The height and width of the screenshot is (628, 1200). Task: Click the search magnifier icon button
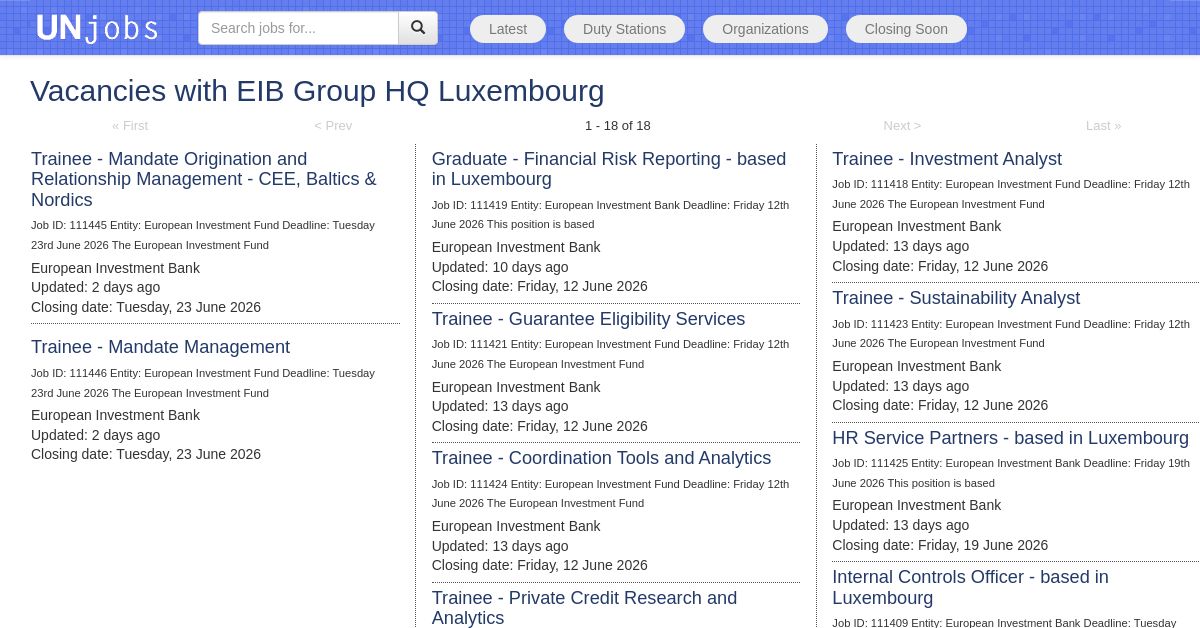(418, 28)
